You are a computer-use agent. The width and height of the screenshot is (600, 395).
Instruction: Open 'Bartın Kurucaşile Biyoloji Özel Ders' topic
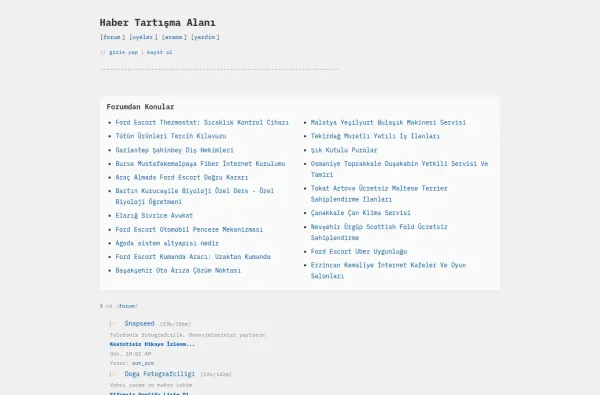[x=195, y=196]
